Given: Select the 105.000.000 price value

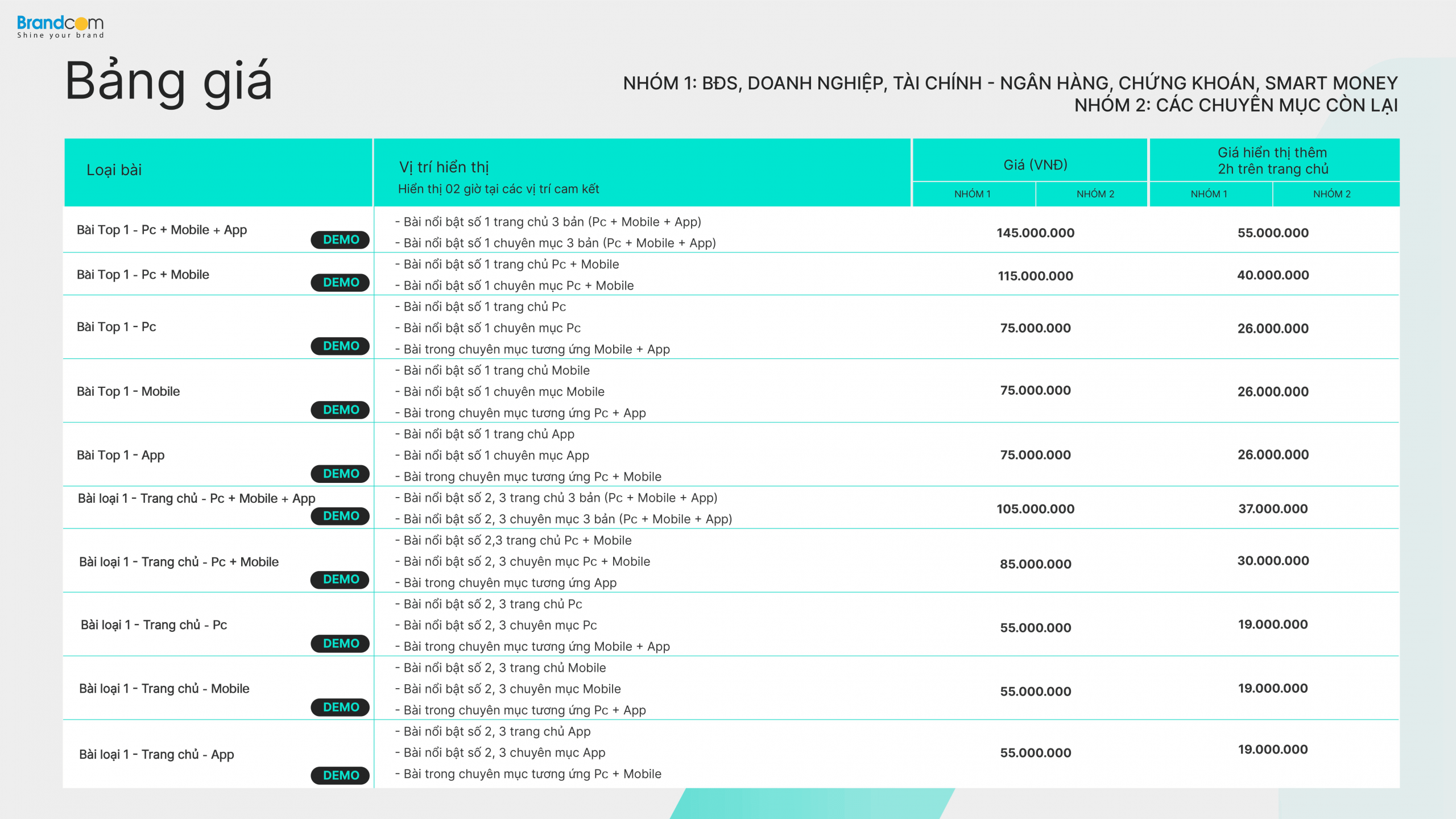Looking at the screenshot, I should pos(1035,509).
